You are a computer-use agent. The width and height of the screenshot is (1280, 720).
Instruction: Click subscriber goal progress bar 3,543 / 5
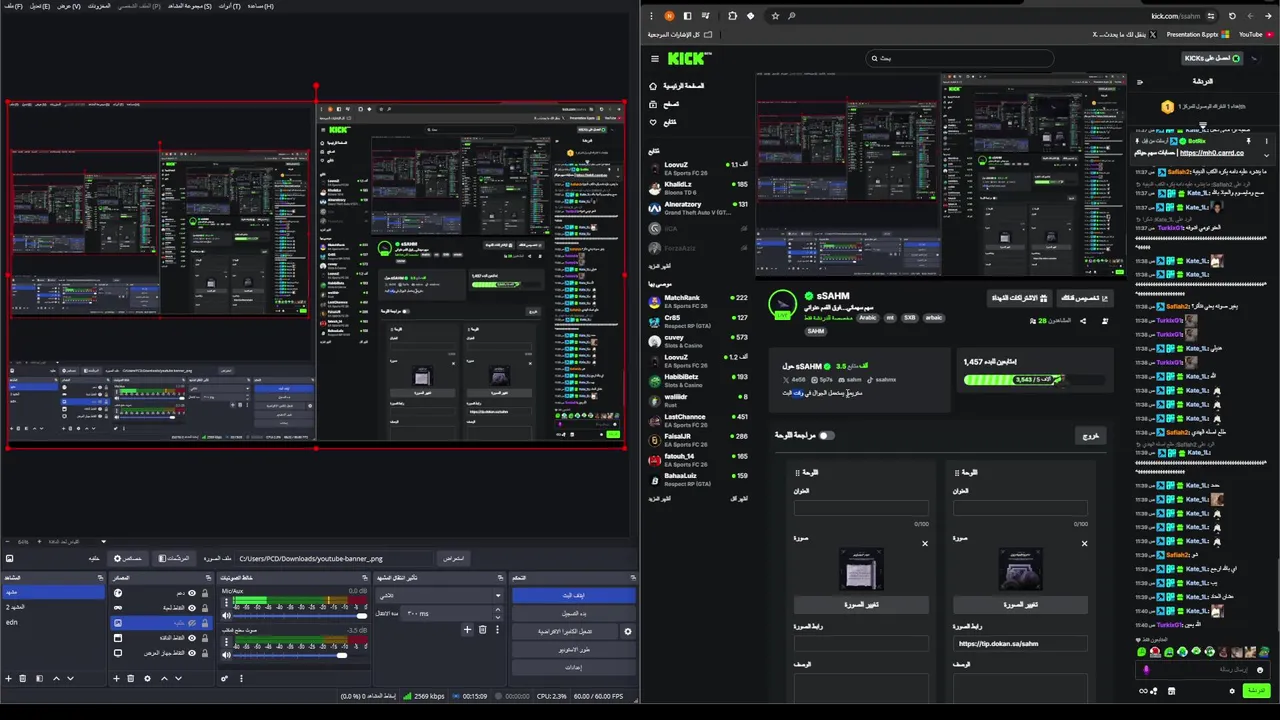1034,380
